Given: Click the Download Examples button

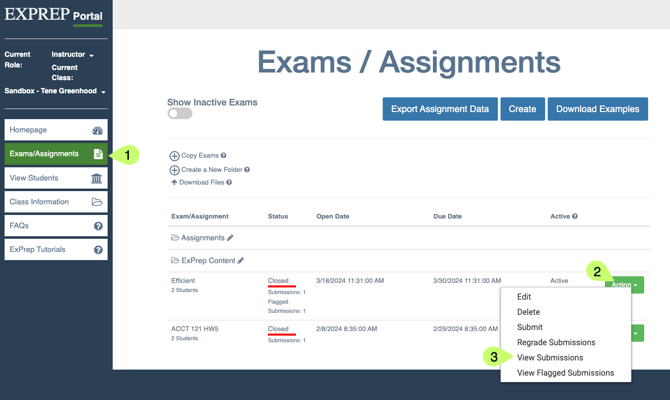Looking at the screenshot, I should (598, 109).
